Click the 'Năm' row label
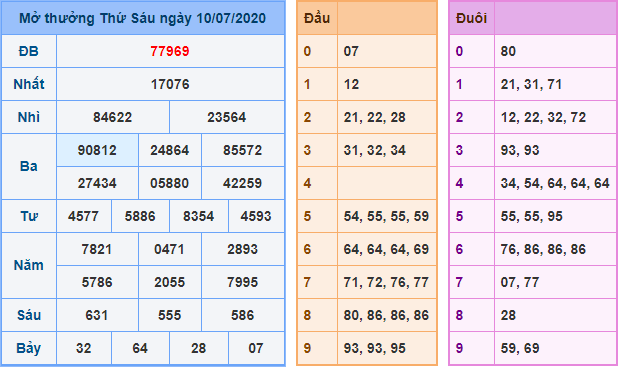Image resolution: width=619 pixels, height=367 pixels. click(29, 265)
